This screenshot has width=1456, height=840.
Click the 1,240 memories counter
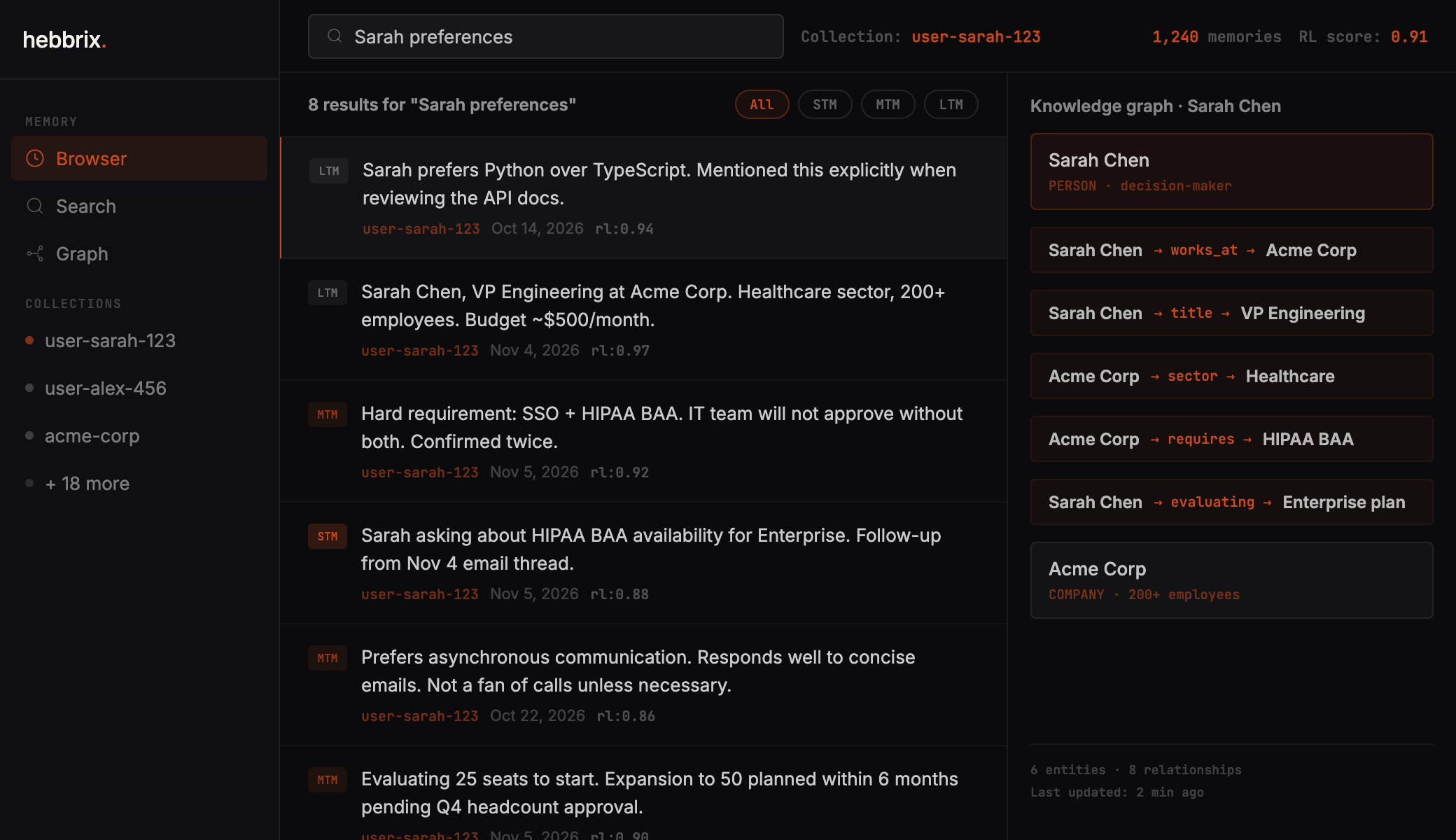pyautogui.click(x=1217, y=36)
